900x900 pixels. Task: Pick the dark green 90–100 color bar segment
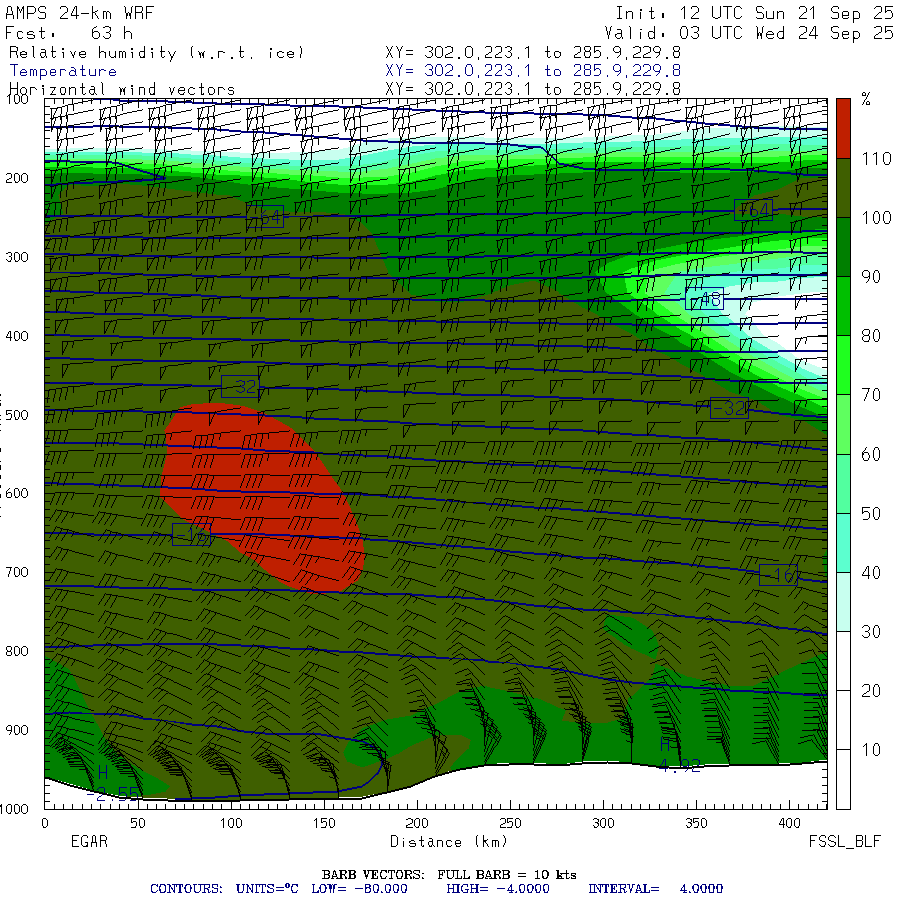(843, 247)
